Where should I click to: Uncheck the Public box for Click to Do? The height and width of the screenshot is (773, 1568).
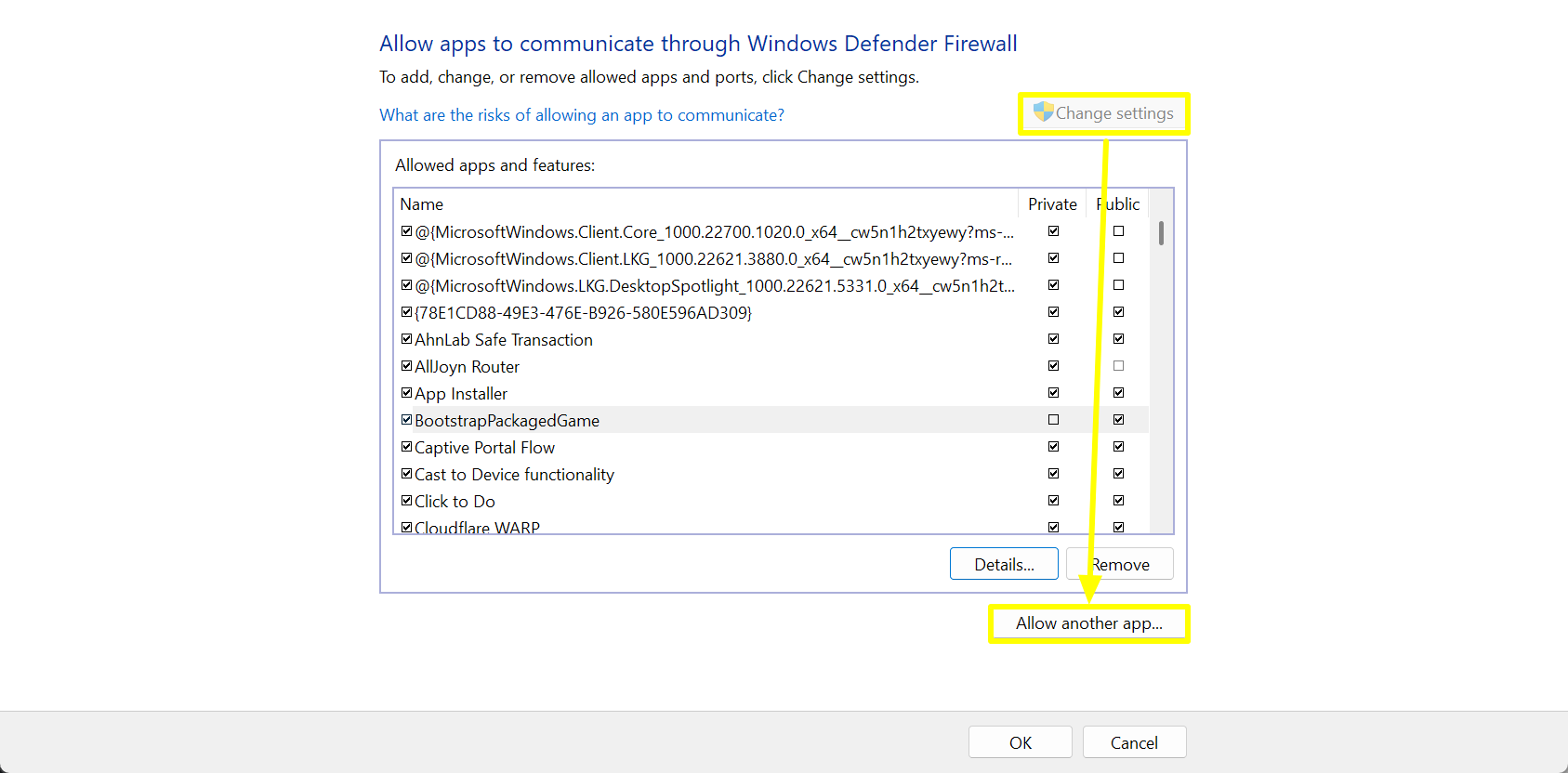(x=1118, y=501)
